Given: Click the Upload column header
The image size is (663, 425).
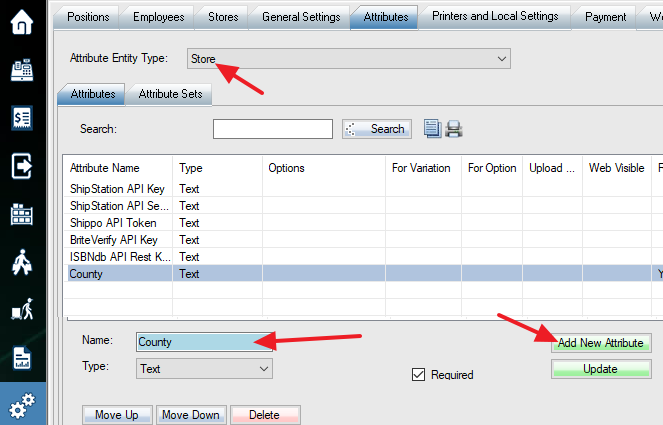Looking at the screenshot, I should point(552,168).
